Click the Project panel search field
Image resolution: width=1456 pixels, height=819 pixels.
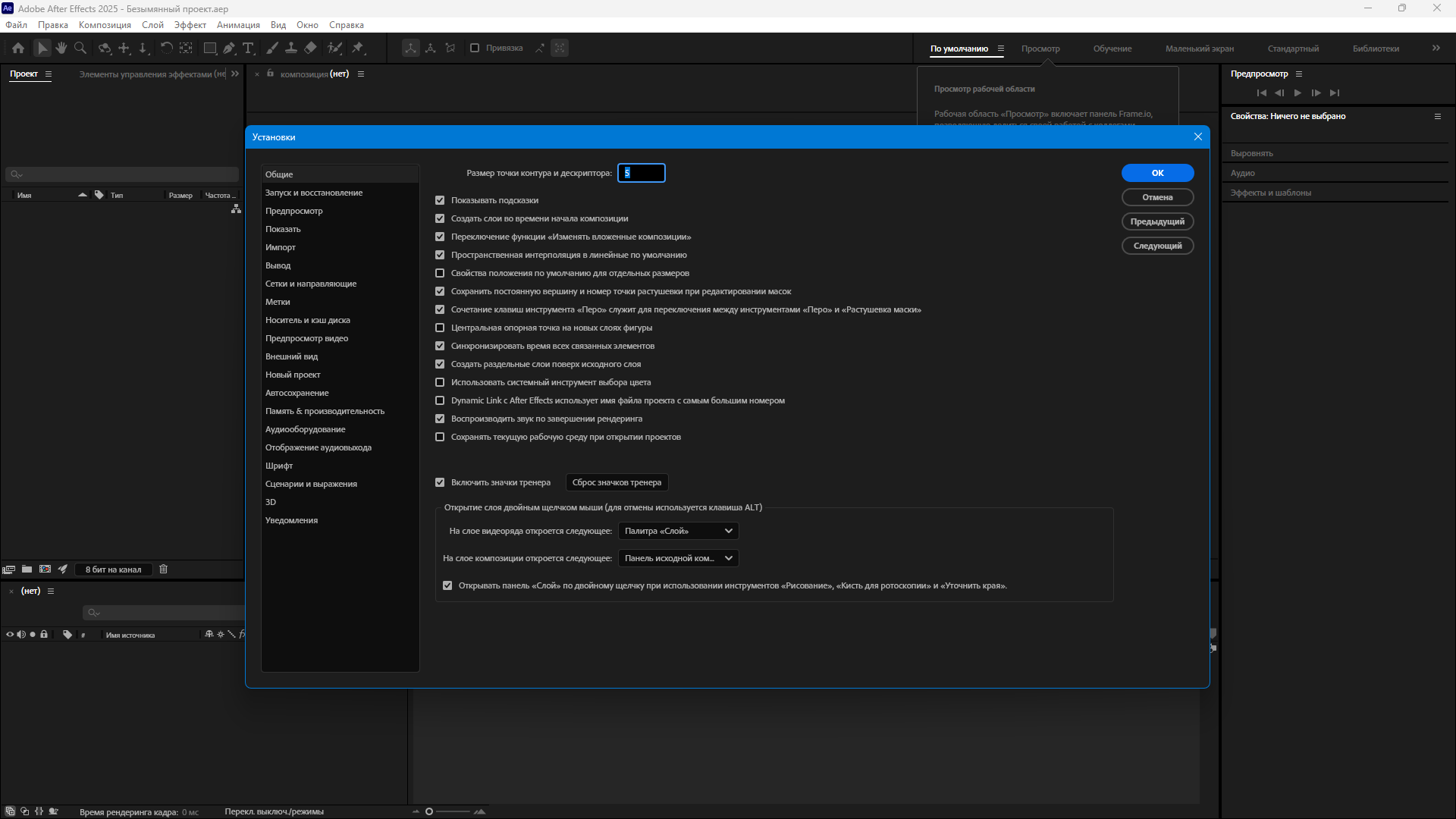point(121,174)
